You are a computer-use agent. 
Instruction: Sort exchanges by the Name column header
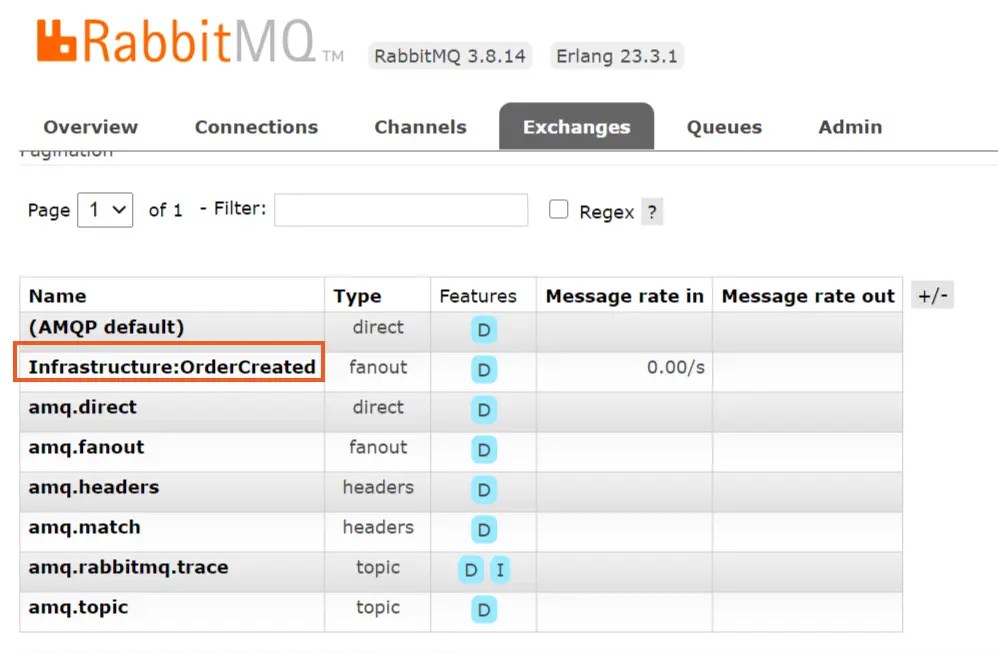[x=57, y=295]
